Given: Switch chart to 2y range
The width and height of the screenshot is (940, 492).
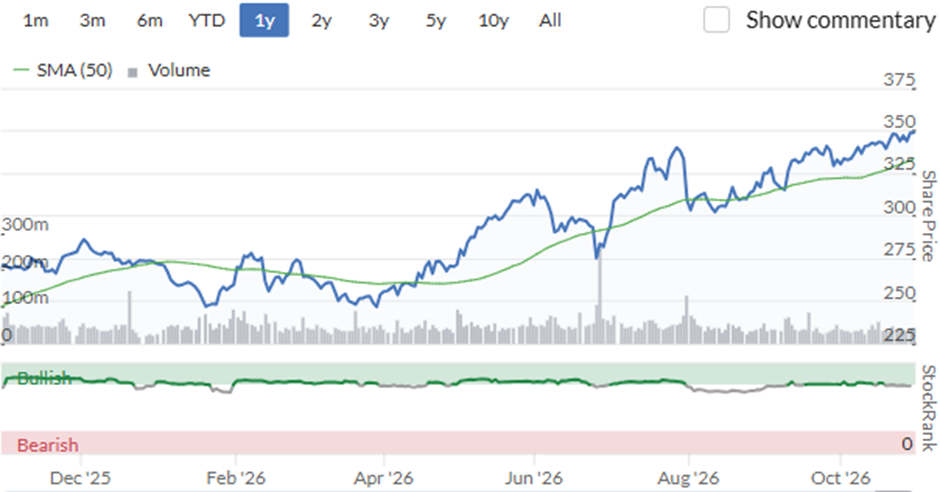Looking at the screenshot, I should 321,20.
